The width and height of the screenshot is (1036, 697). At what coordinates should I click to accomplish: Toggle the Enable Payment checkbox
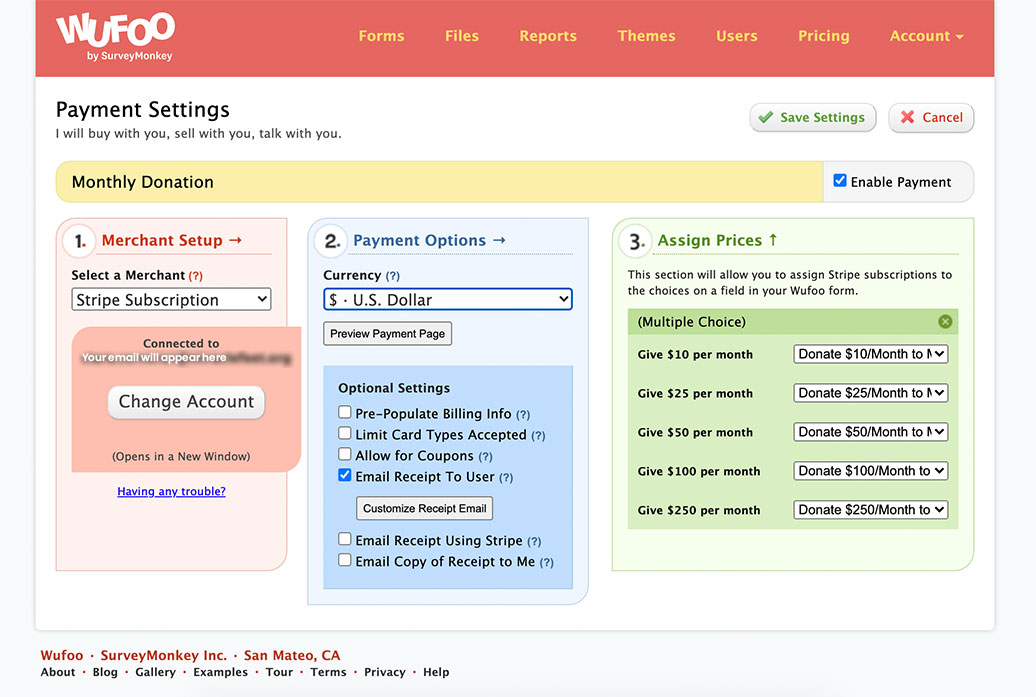(840, 180)
